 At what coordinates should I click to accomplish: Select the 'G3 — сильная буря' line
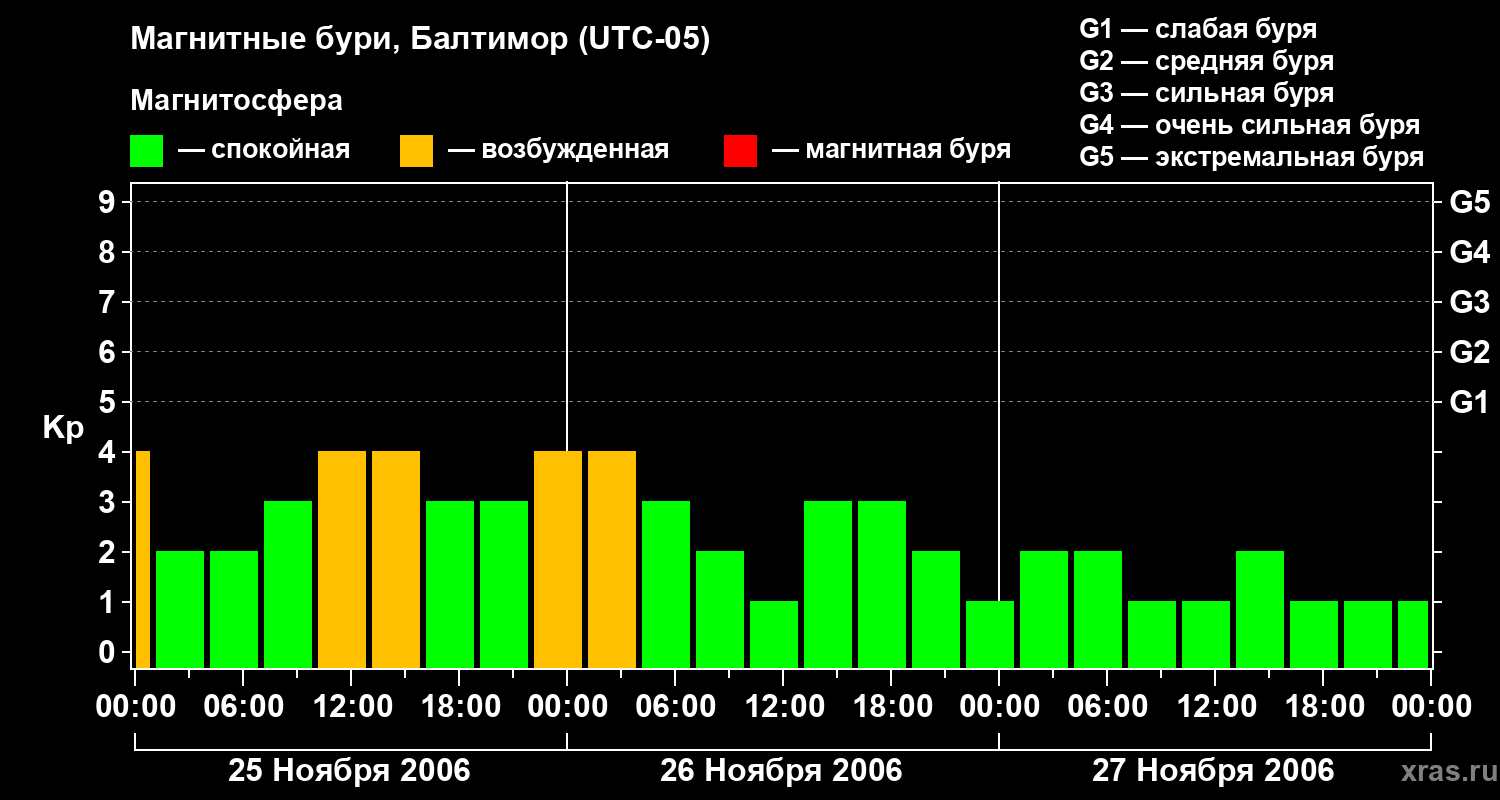pyautogui.click(x=1206, y=94)
